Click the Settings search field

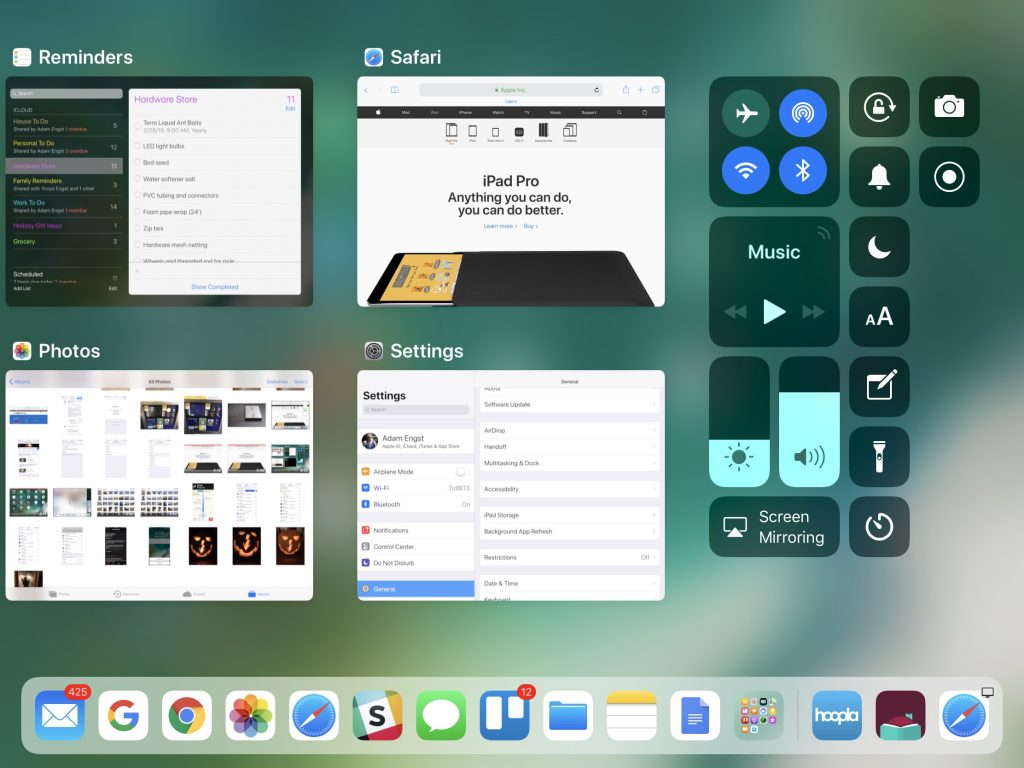pos(416,409)
